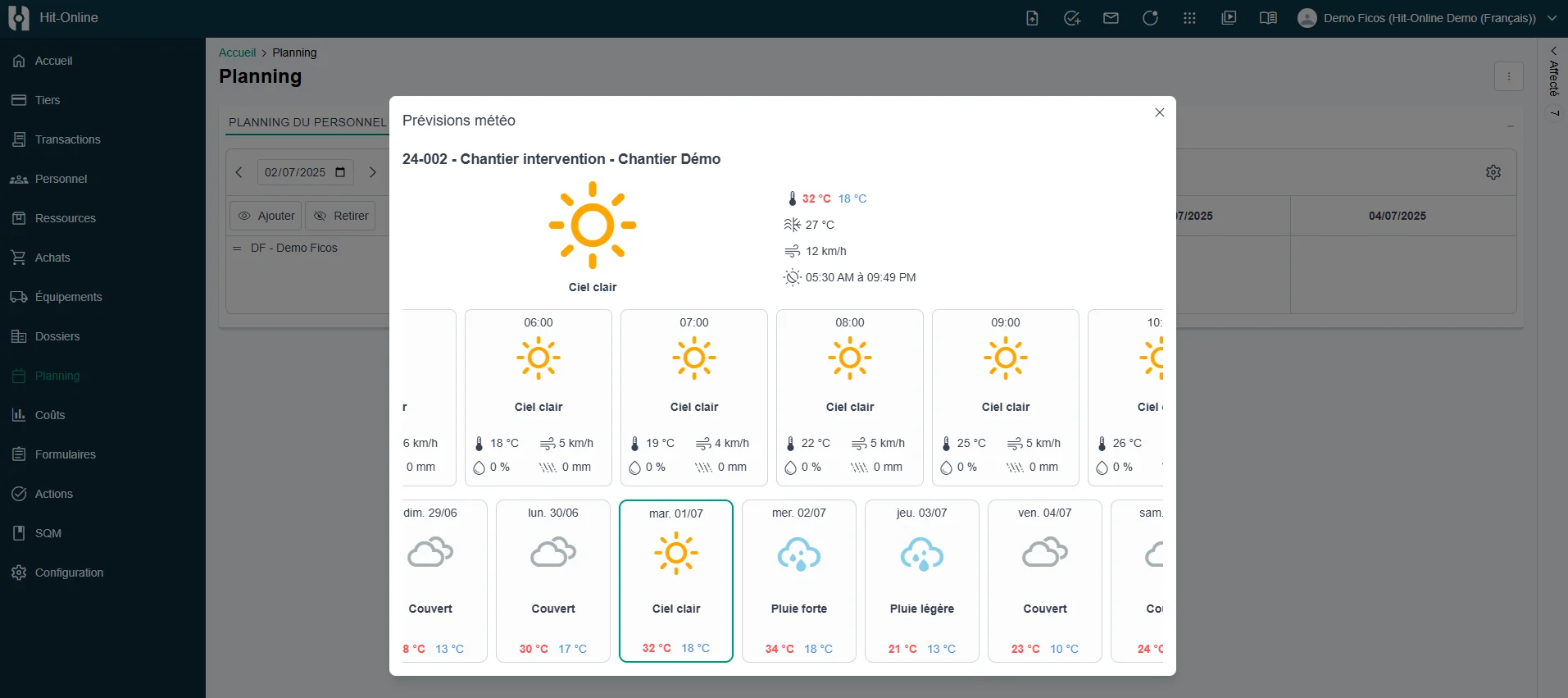1568x698 pixels.
Task: Click the chantier title 24-002 heading
Action: pos(561,159)
